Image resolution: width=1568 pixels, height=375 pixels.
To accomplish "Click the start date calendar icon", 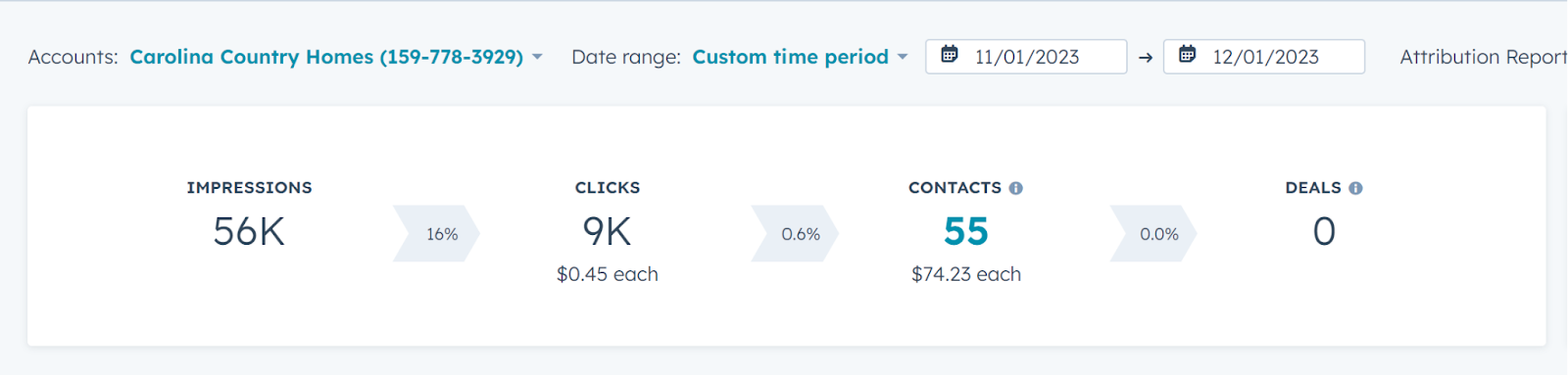I will tap(950, 55).
